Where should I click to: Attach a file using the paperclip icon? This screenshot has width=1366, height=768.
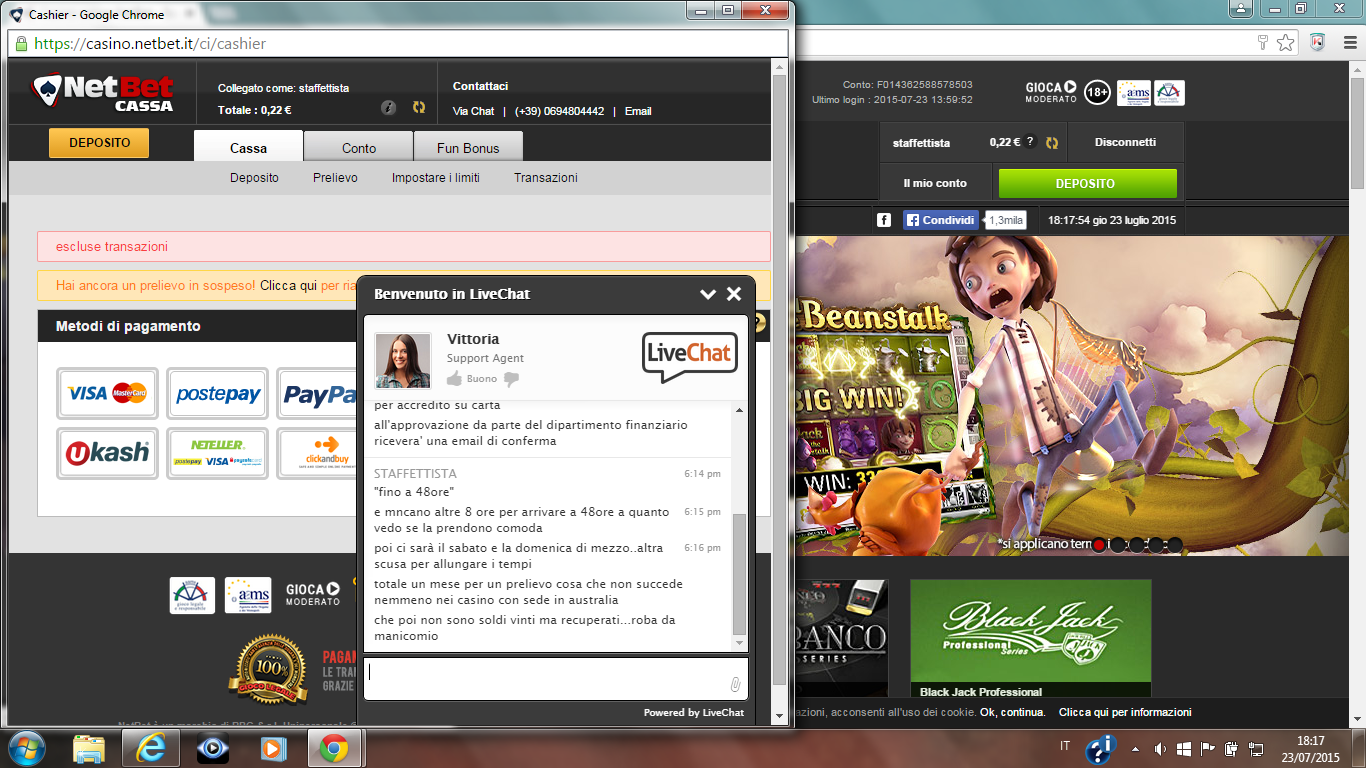point(735,685)
